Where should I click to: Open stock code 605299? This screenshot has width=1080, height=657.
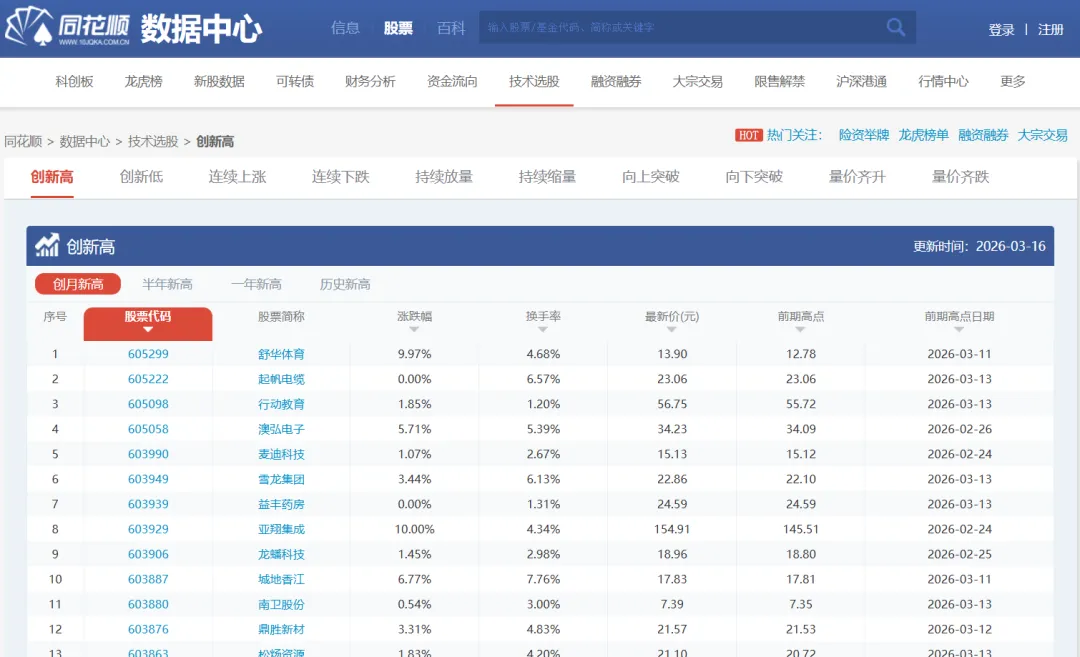pos(148,354)
